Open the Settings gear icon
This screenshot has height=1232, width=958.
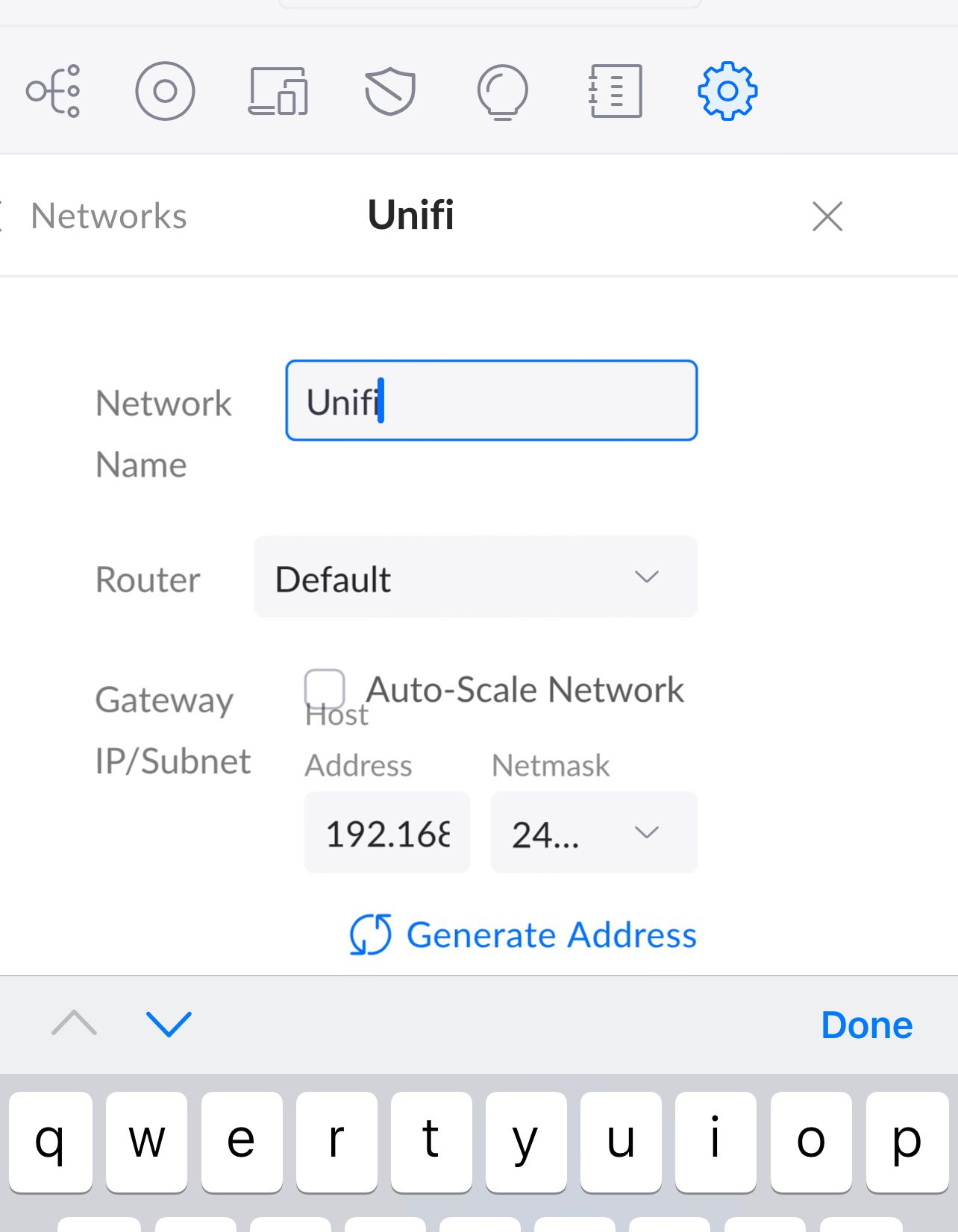pos(727,91)
